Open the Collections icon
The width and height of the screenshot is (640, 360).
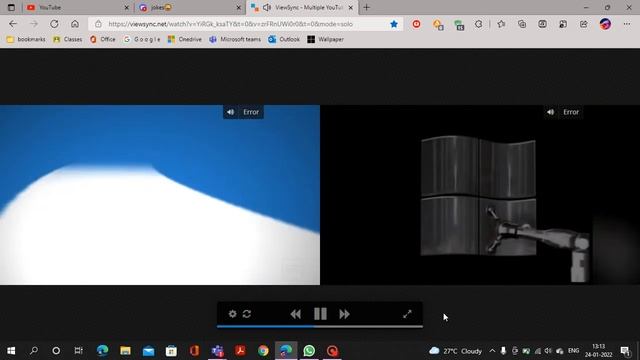click(x=522, y=24)
